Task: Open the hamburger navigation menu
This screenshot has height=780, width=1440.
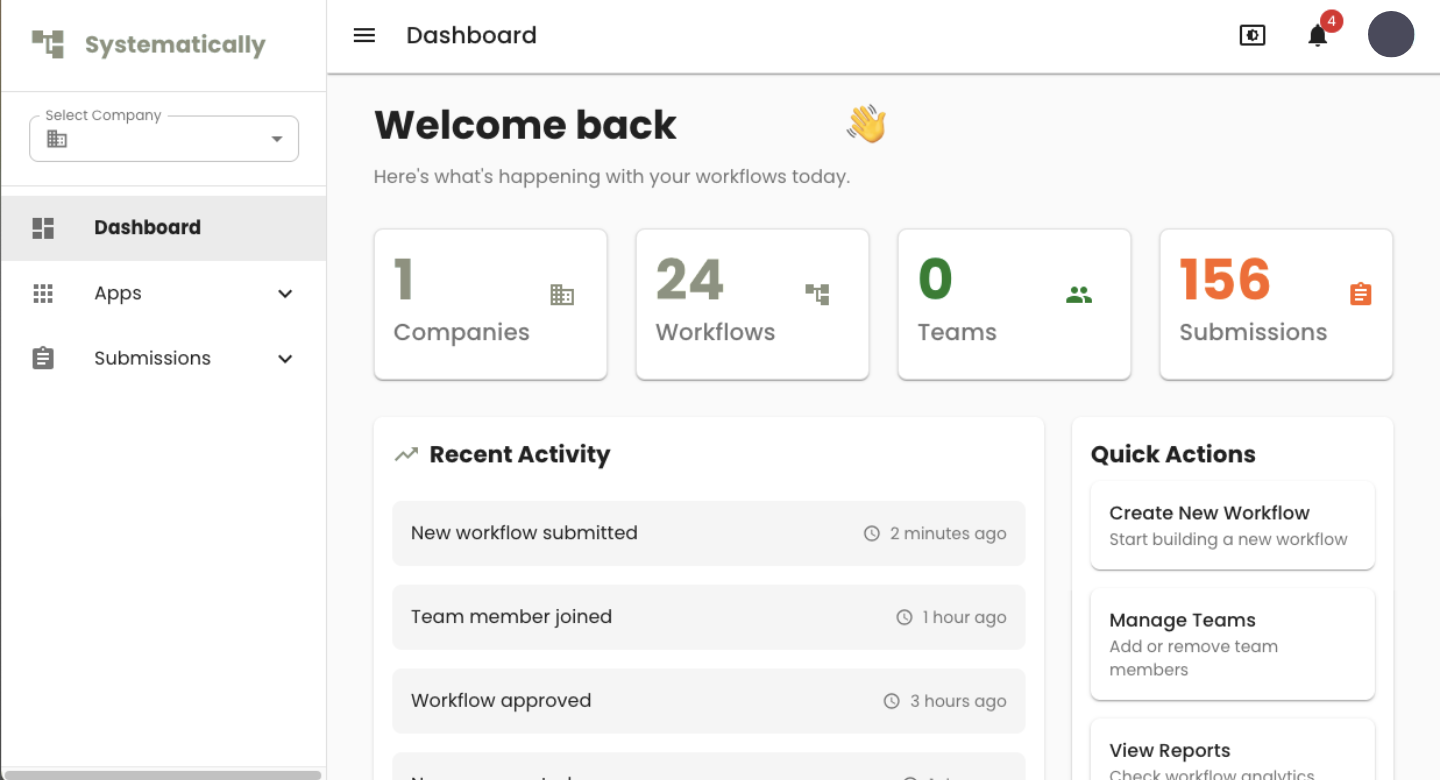Action: click(364, 35)
